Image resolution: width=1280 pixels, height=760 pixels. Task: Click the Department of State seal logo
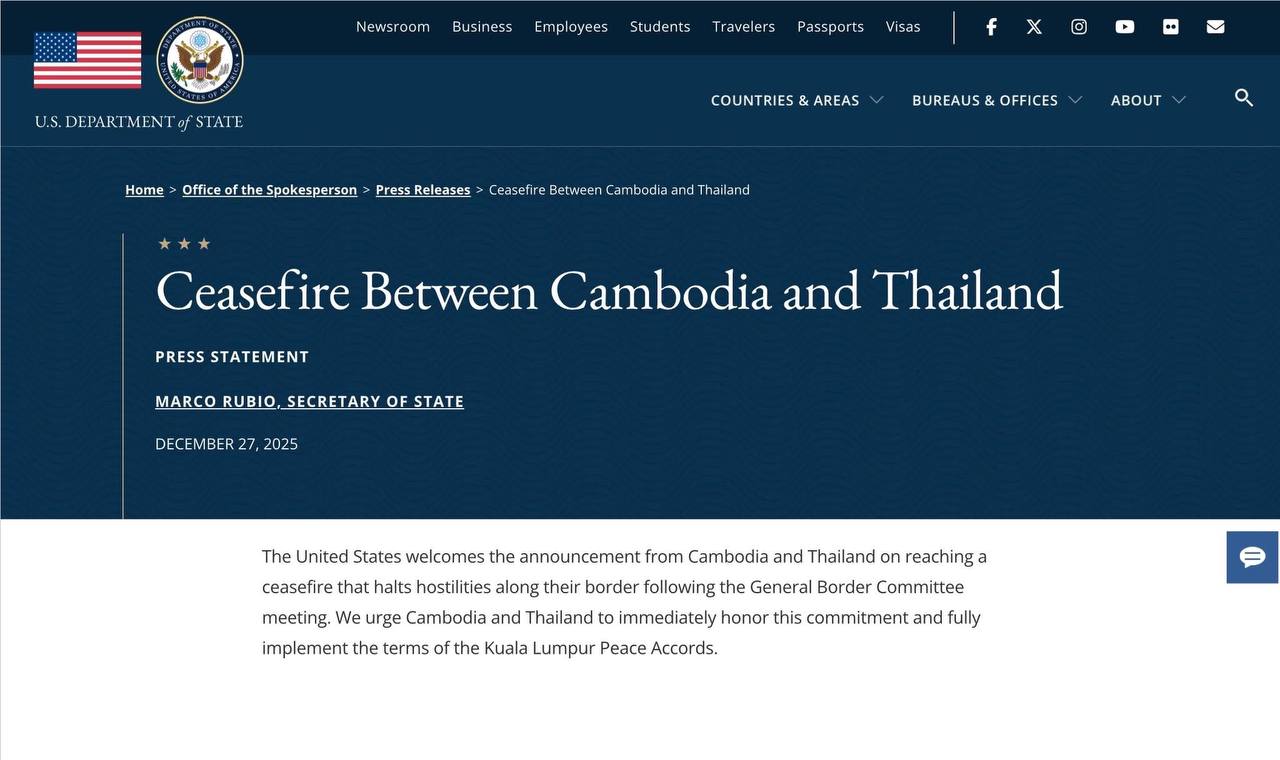click(x=200, y=60)
